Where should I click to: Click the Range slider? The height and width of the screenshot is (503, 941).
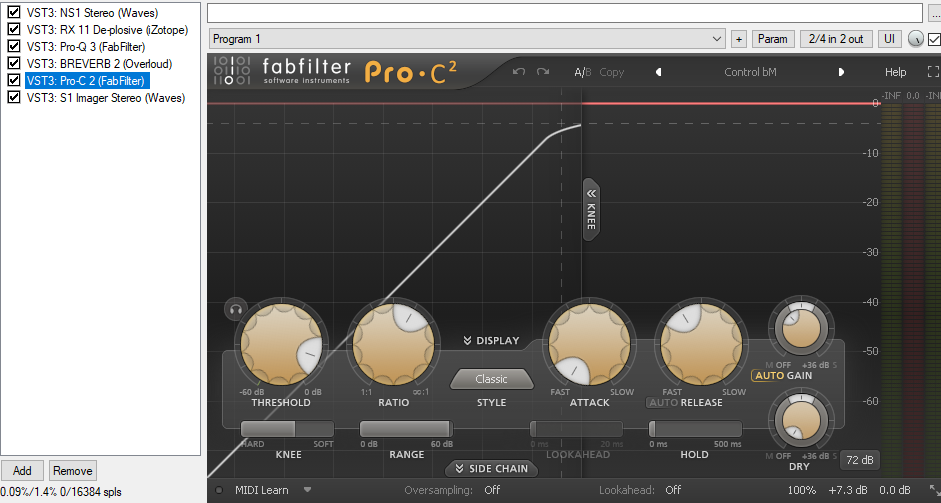coord(406,429)
